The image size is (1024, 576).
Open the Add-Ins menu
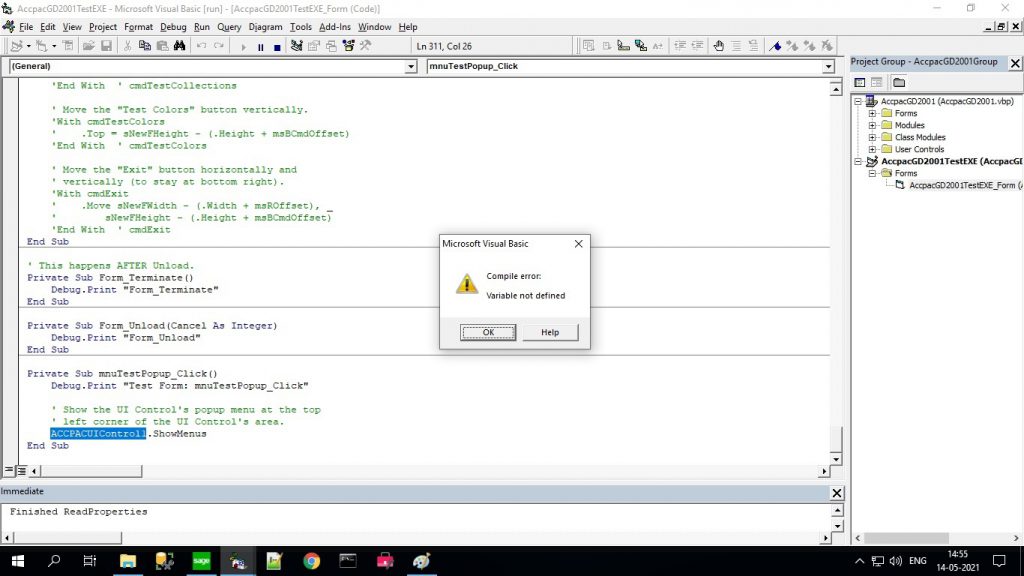[x=335, y=27]
